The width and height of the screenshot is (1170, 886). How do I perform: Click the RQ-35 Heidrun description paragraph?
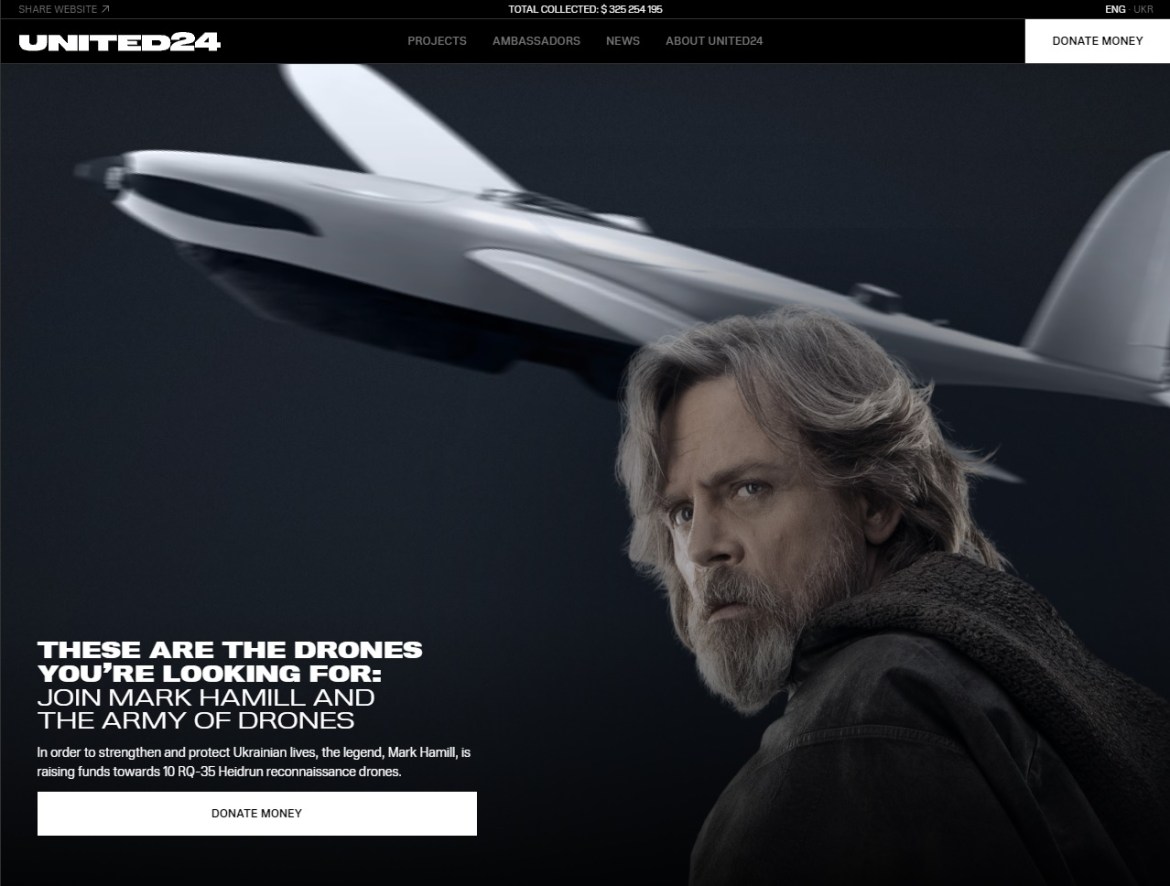254,762
